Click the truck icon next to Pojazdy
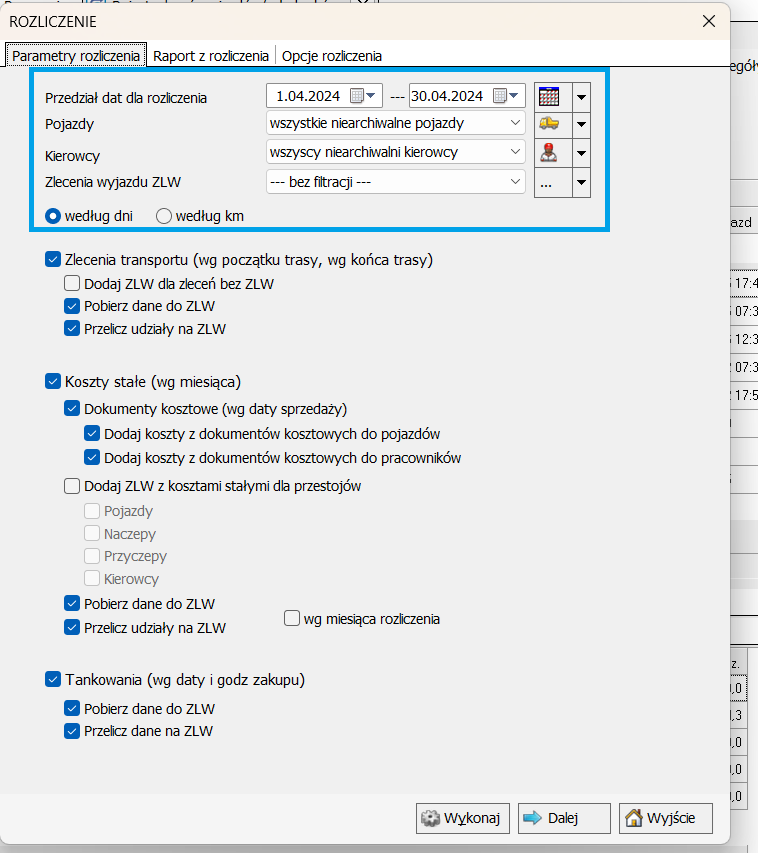Viewport: 758px width, 856px height. [548, 124]
